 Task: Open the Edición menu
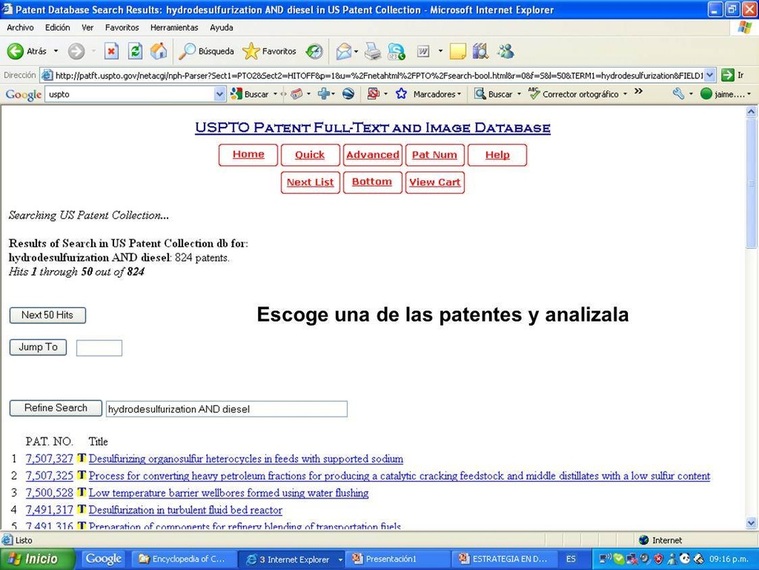coord(58,28)
